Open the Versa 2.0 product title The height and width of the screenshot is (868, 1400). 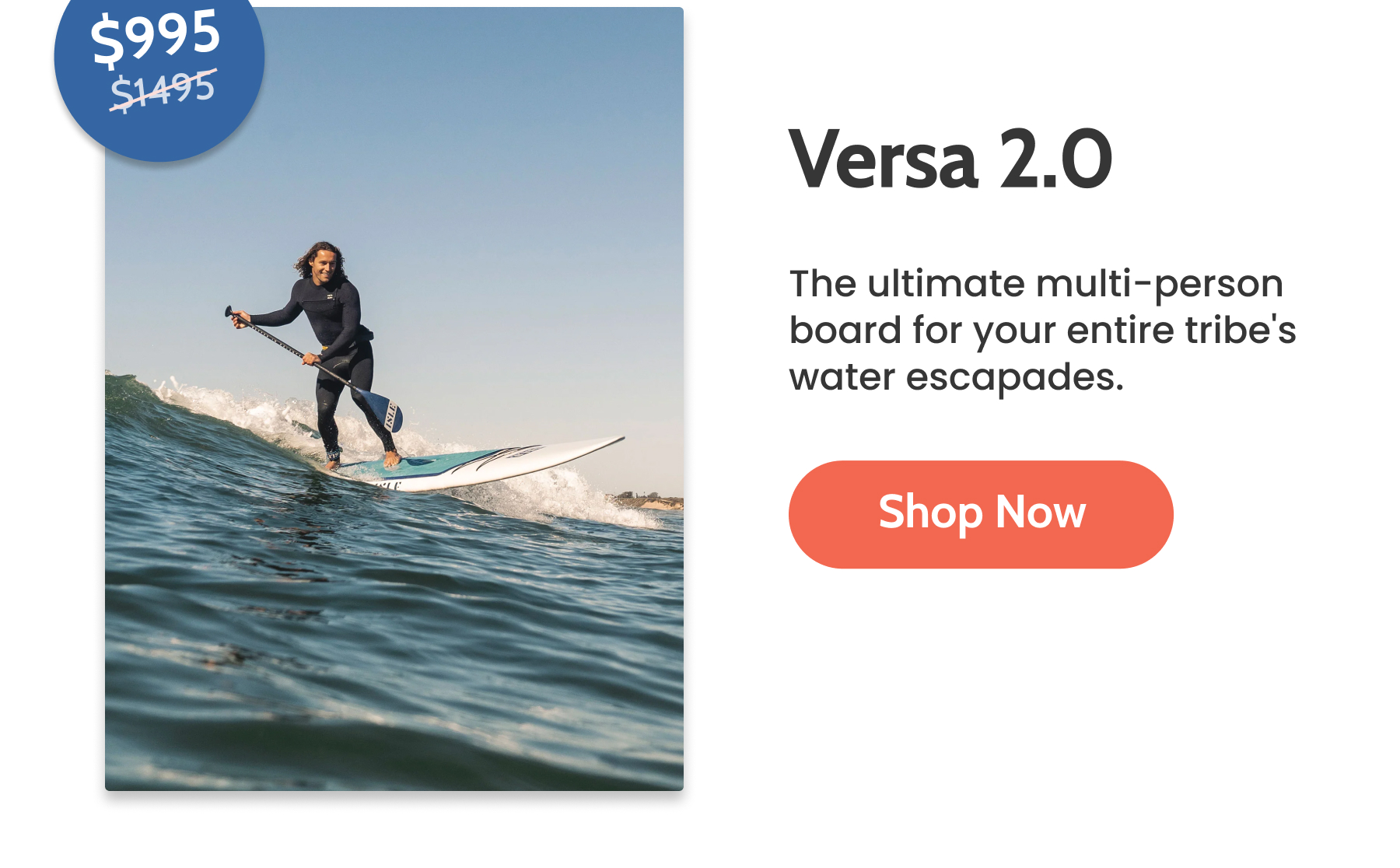coord(951,159)
